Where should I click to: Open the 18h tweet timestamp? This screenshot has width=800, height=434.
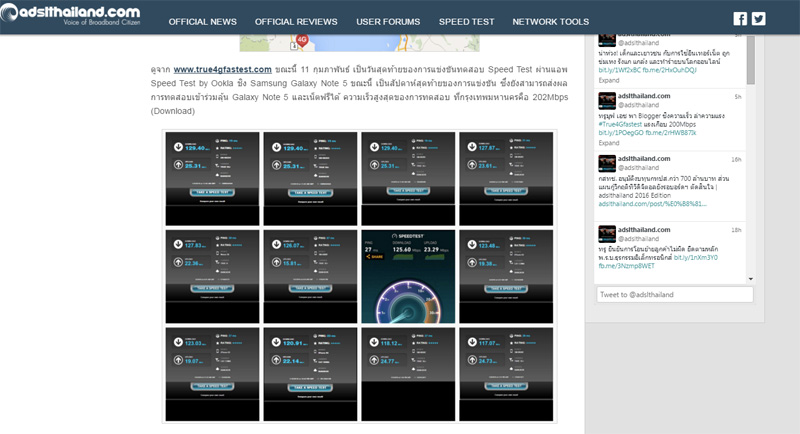(x=736, y=230)
